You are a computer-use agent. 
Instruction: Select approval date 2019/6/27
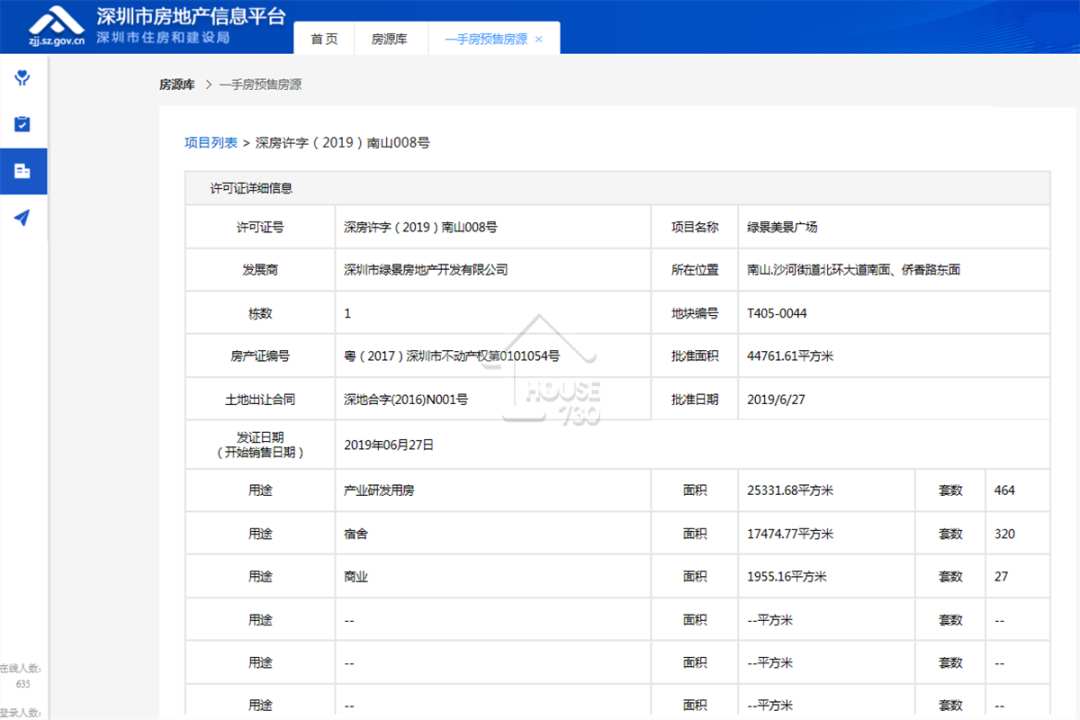776,400
